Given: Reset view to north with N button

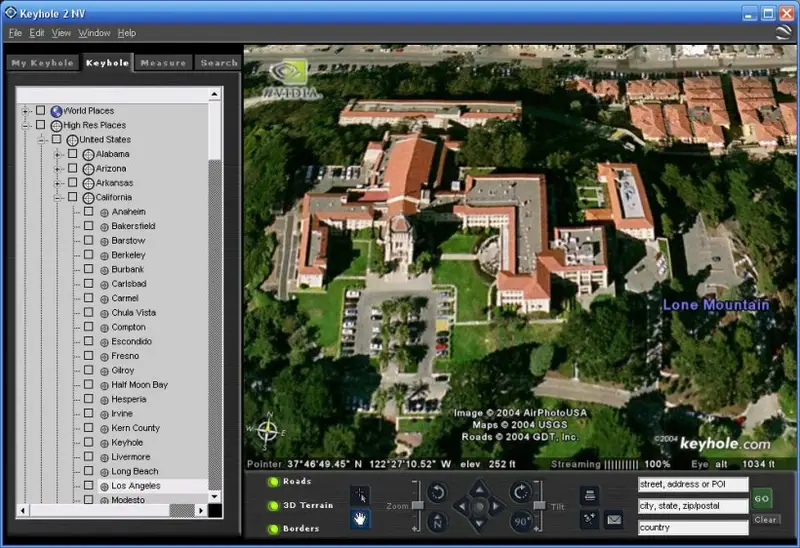Looking at the screenshot, I should (x=437, y=522).
